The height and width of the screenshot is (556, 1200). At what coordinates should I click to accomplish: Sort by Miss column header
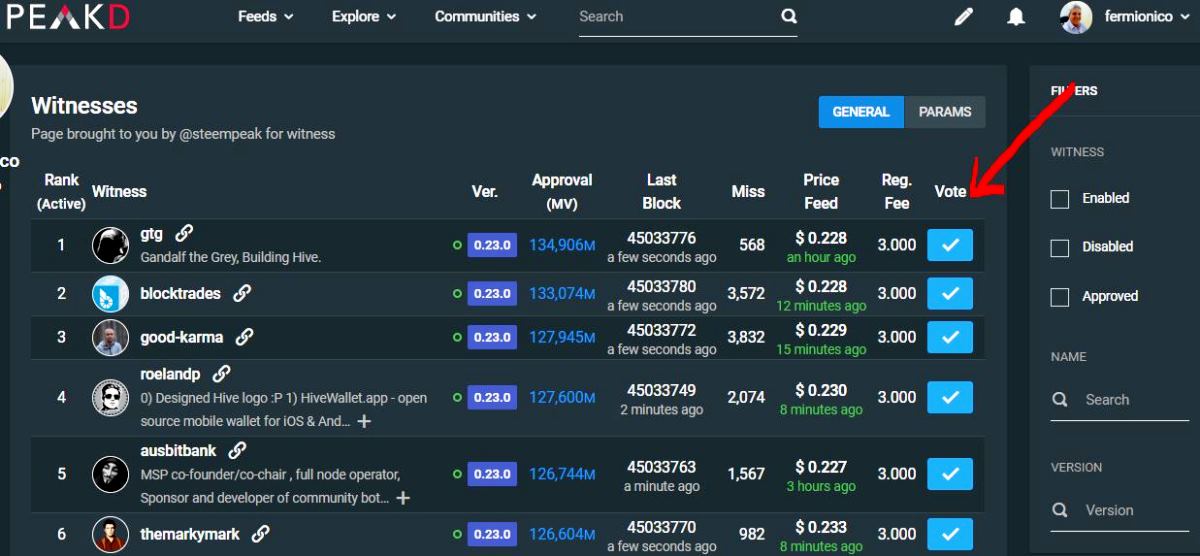pos(748,192)
